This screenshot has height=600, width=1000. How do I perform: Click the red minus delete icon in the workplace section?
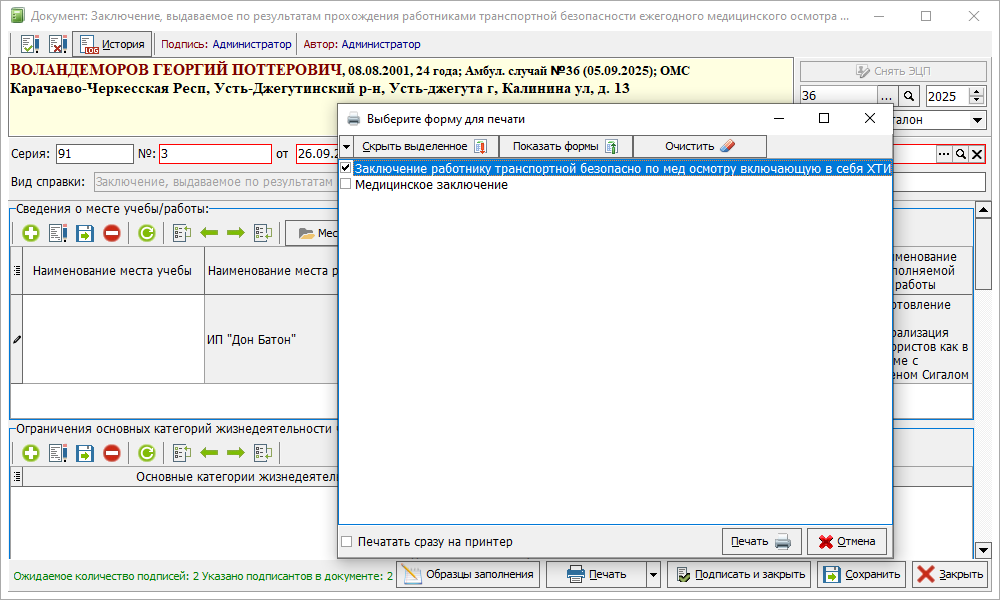click(111, 233)
